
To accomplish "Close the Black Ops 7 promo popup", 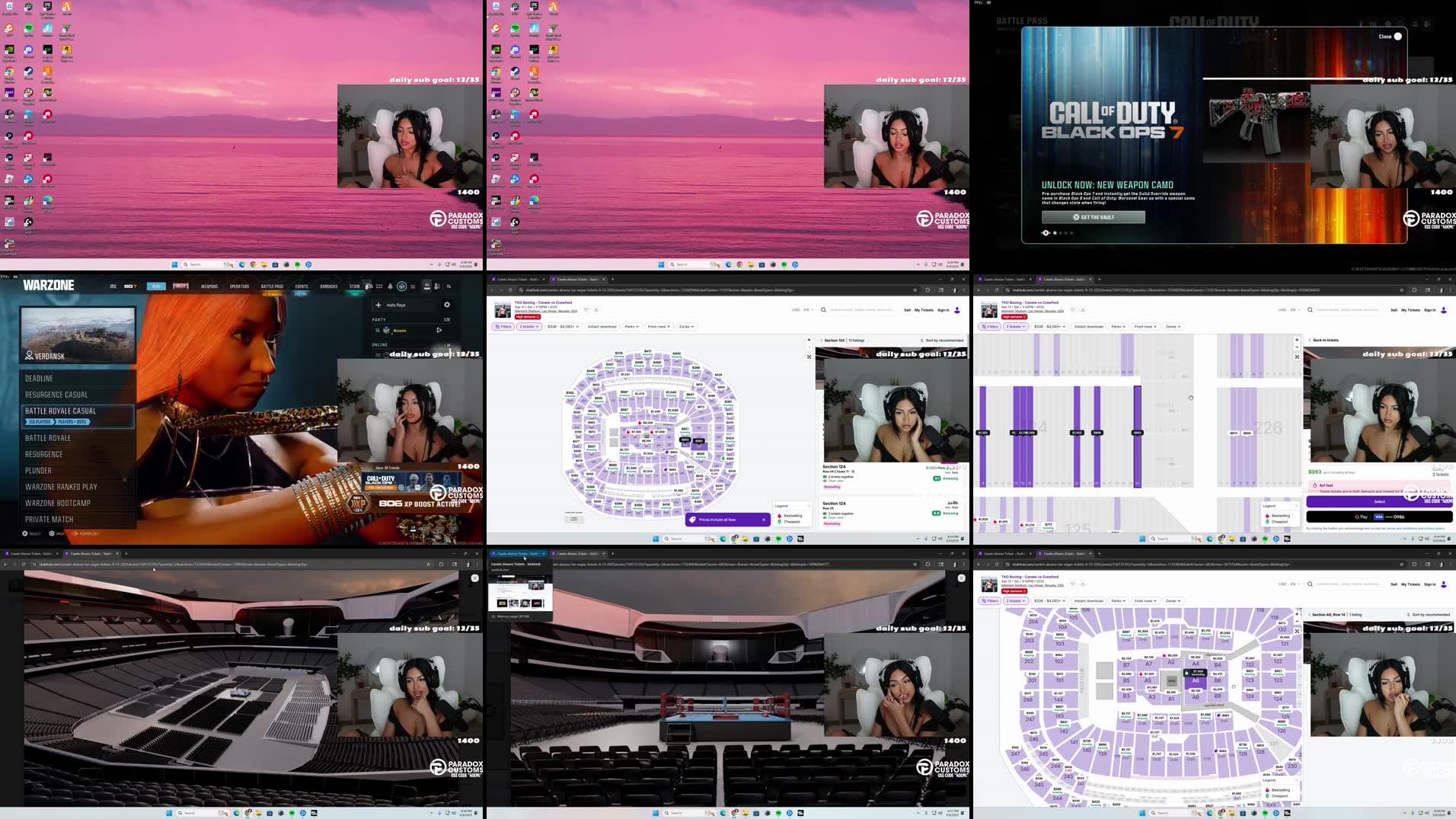I will pyautogui.click(x=1390, y=36).
